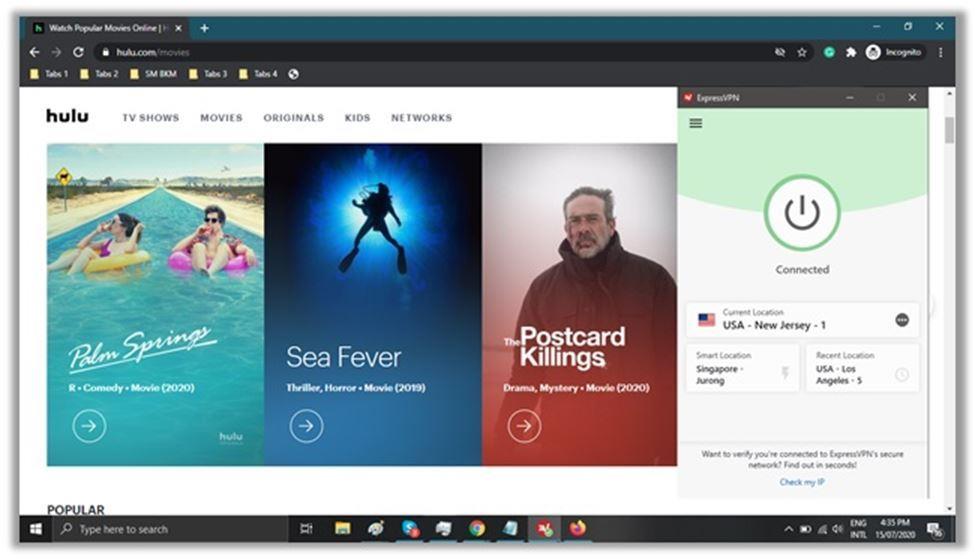975x559 pixels.
Task: Open Palm Springs via its arrow button
Action: coord(89,426)
